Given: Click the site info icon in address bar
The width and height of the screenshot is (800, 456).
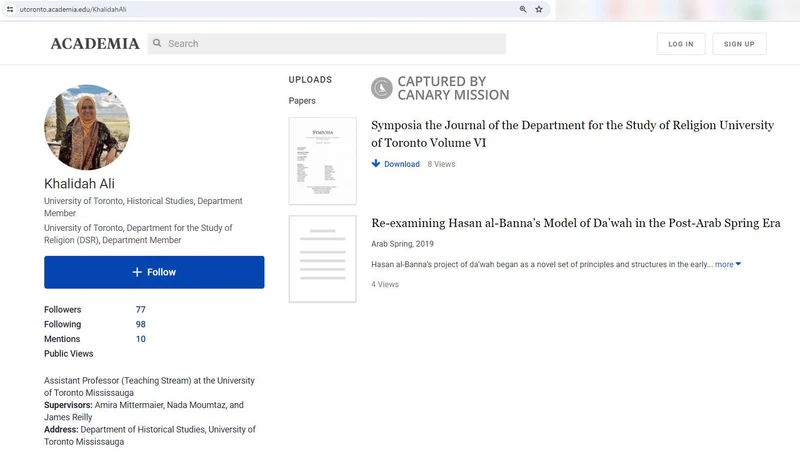Looking at the screenshot, I should [x=9, y=9].
